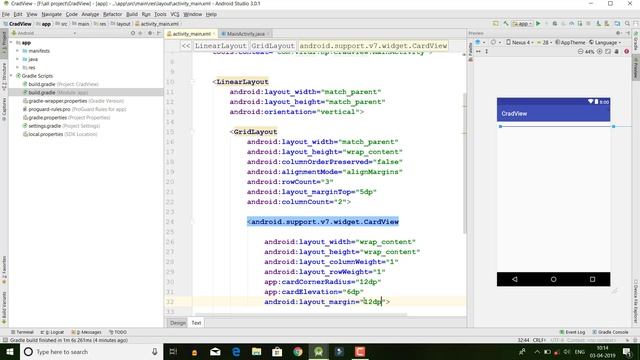This screenshot has width=640, height=360.
Task: Open the Tools menu
Action: click(160, 14)
